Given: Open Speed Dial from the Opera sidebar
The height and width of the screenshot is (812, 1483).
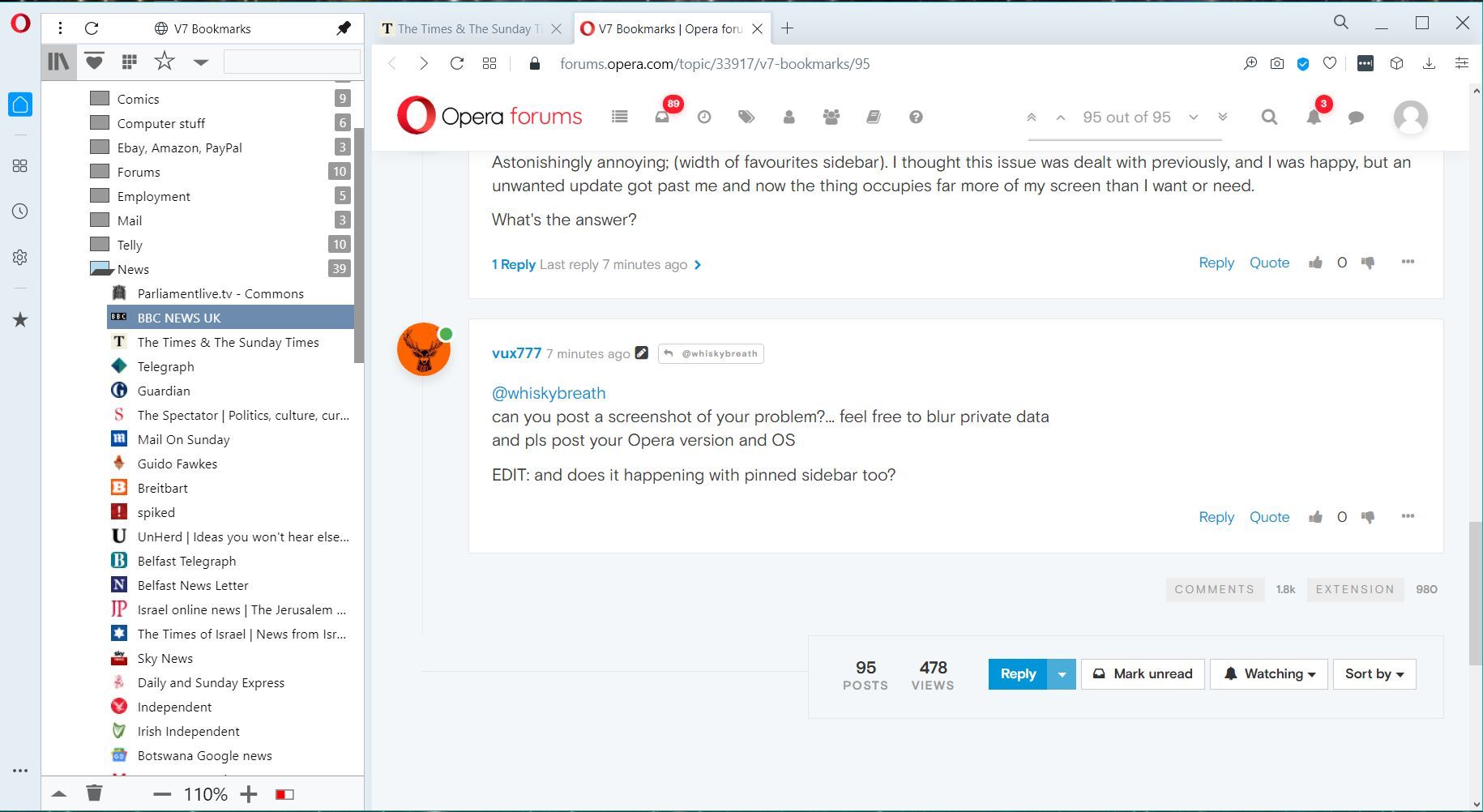Looking at the screenshot, I should tap(20, 166).
